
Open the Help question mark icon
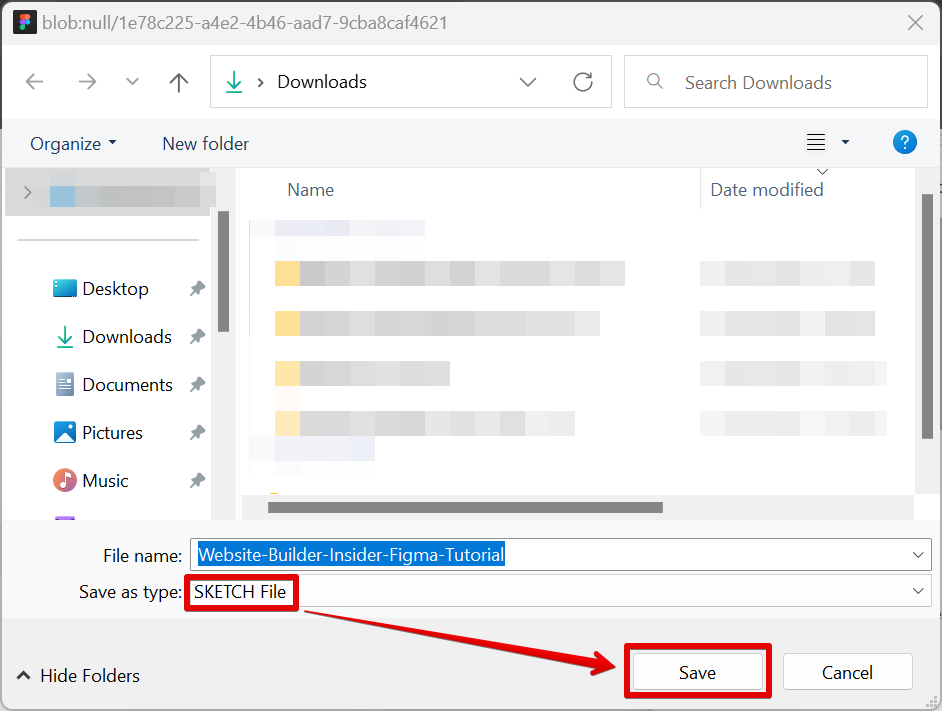[904, 143]
